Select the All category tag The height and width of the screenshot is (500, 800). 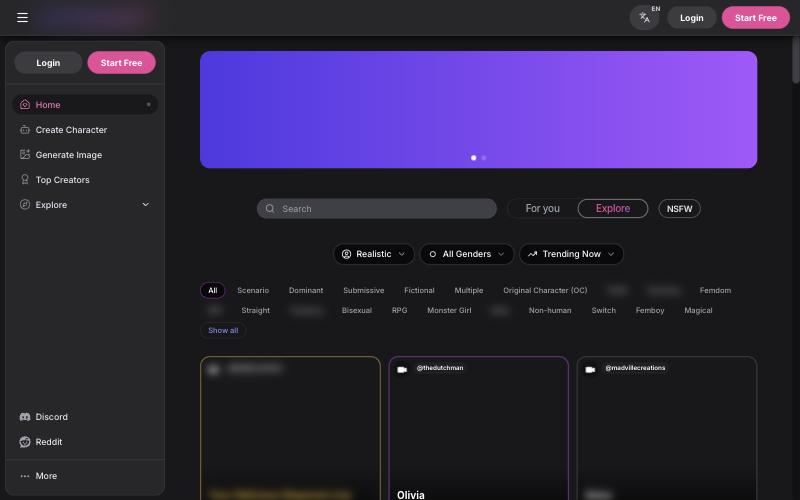click(x=213, y=290)
